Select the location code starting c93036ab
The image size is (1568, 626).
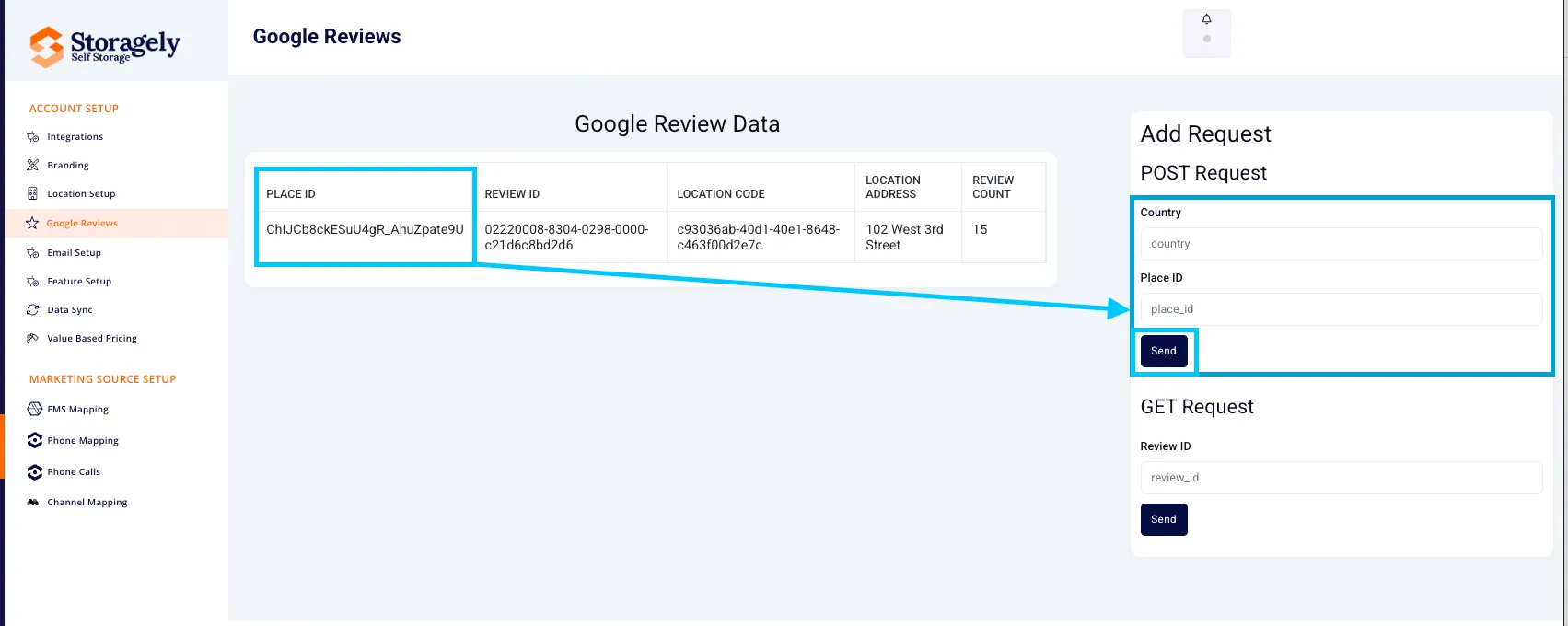click(x=758, y=238)
